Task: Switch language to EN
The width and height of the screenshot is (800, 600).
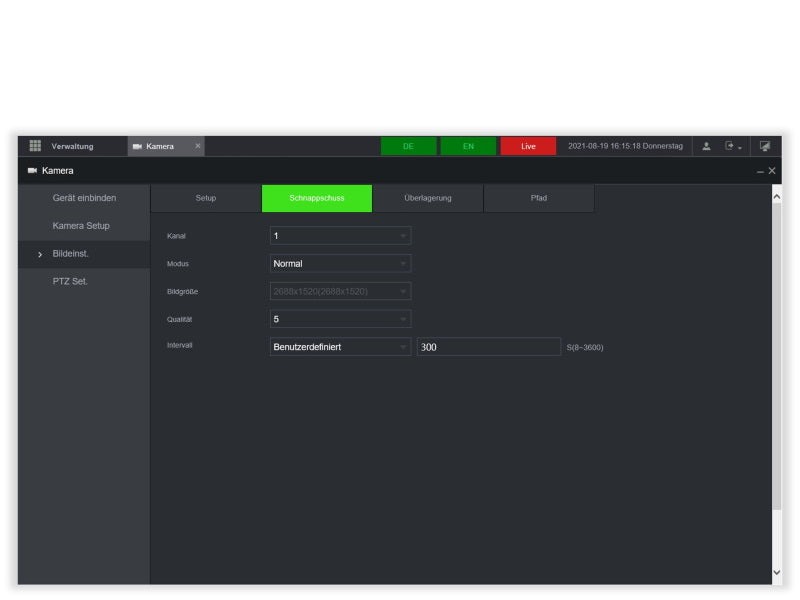Action: pos(468,146)
